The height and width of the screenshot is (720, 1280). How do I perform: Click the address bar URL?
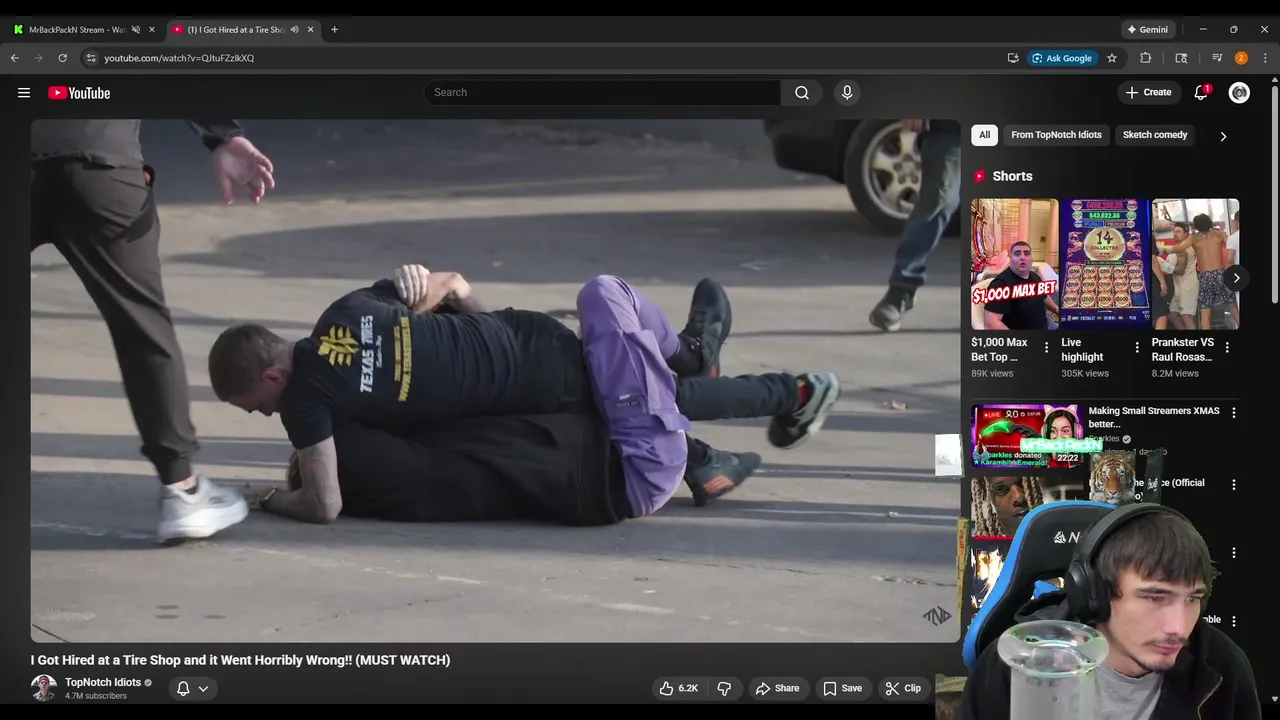point(179,58)
